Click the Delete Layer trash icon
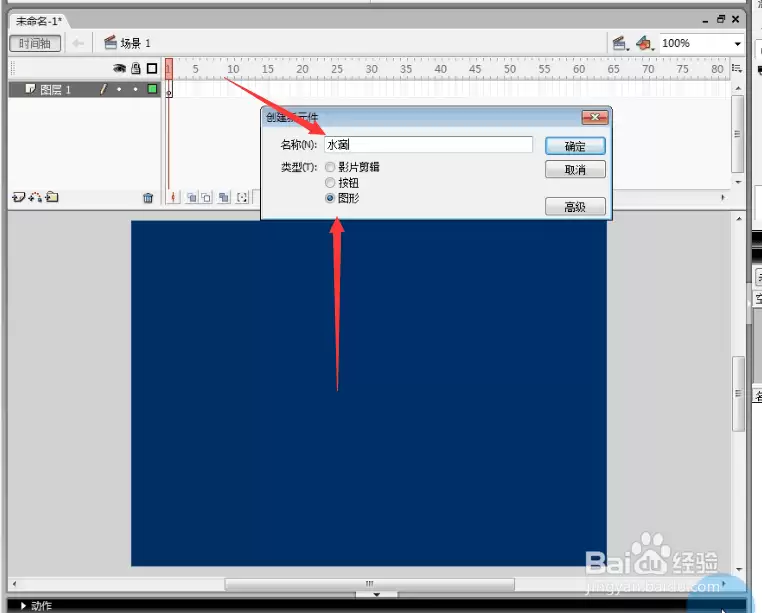 click(x=148, y=197)
